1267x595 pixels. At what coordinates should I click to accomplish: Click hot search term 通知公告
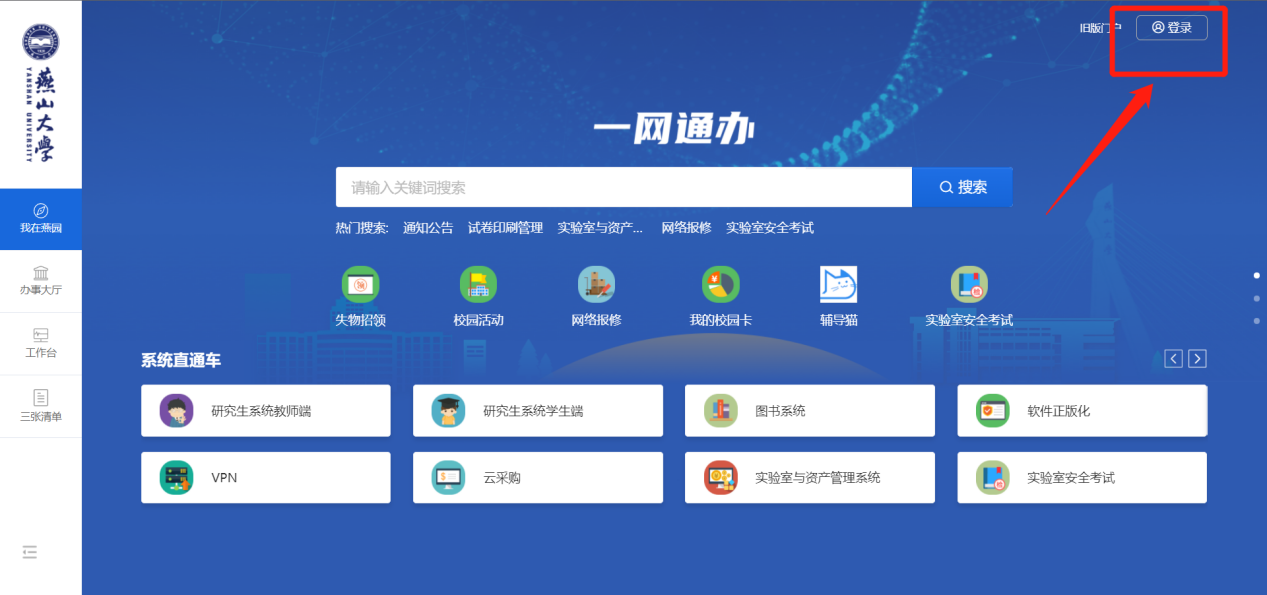coord(428,228)
